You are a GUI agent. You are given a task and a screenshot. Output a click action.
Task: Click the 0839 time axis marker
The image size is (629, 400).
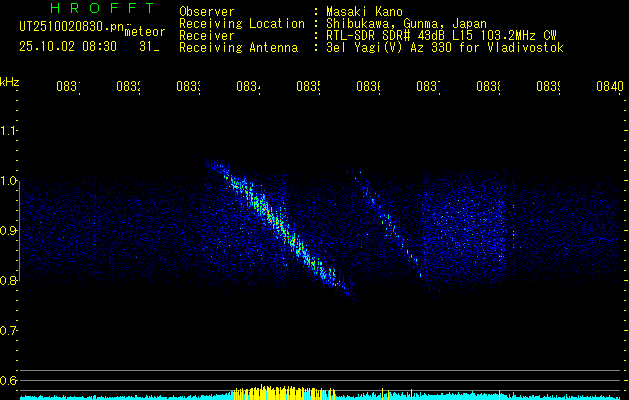coord(548,86)
